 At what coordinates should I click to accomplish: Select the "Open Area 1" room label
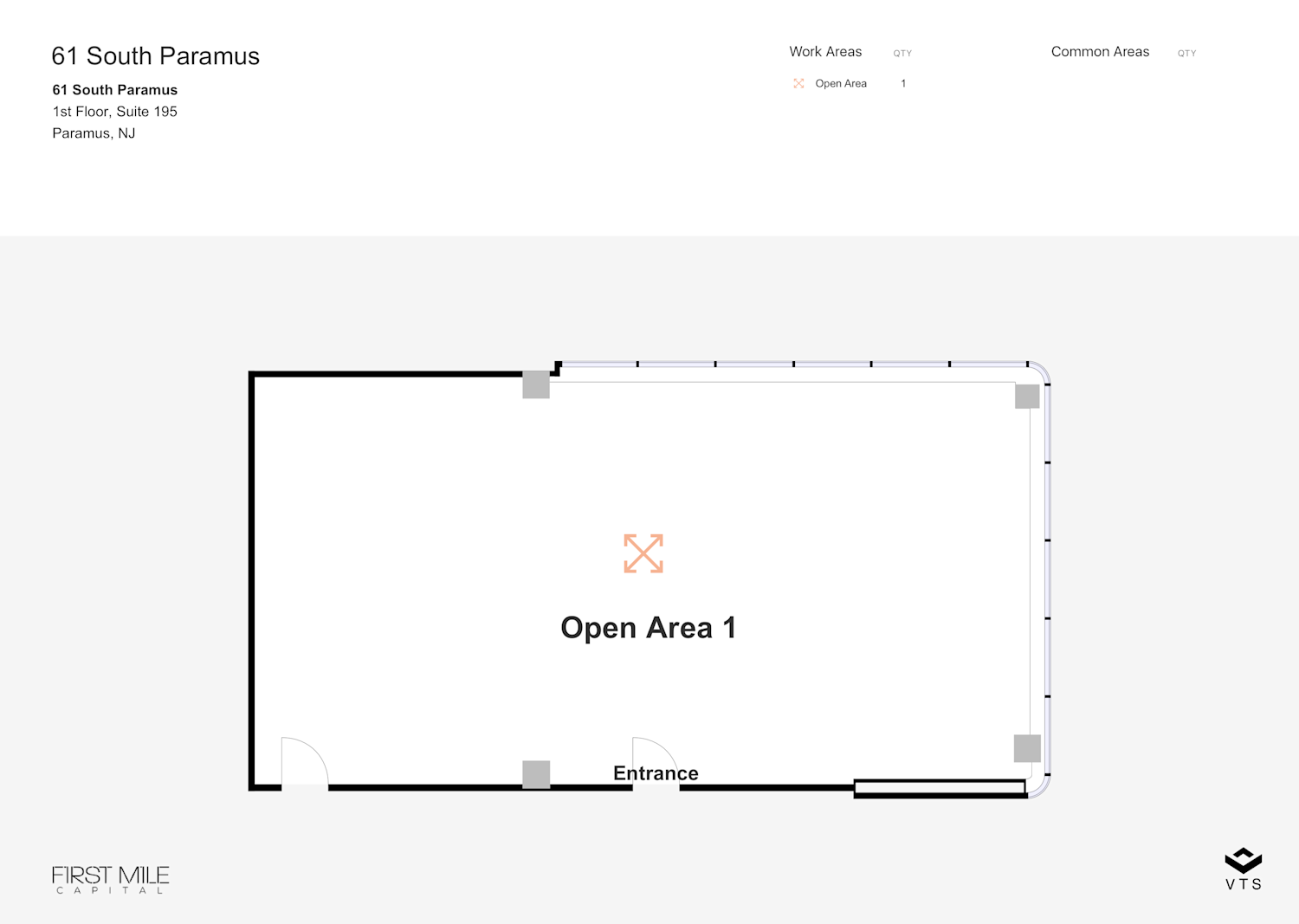pyautogui.click(x=648, y=628)
